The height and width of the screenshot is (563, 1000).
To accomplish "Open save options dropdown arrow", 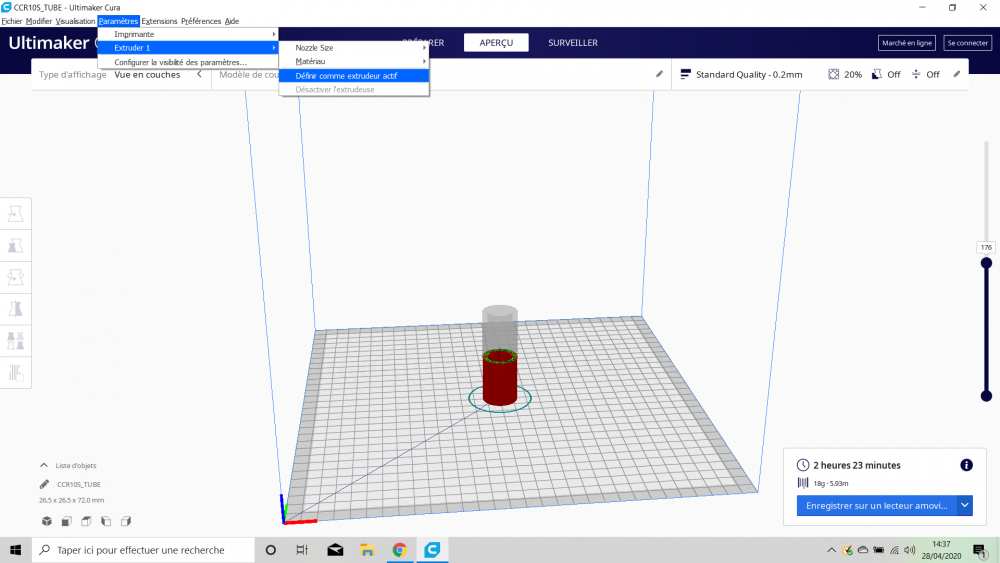I will click(965, 506).
